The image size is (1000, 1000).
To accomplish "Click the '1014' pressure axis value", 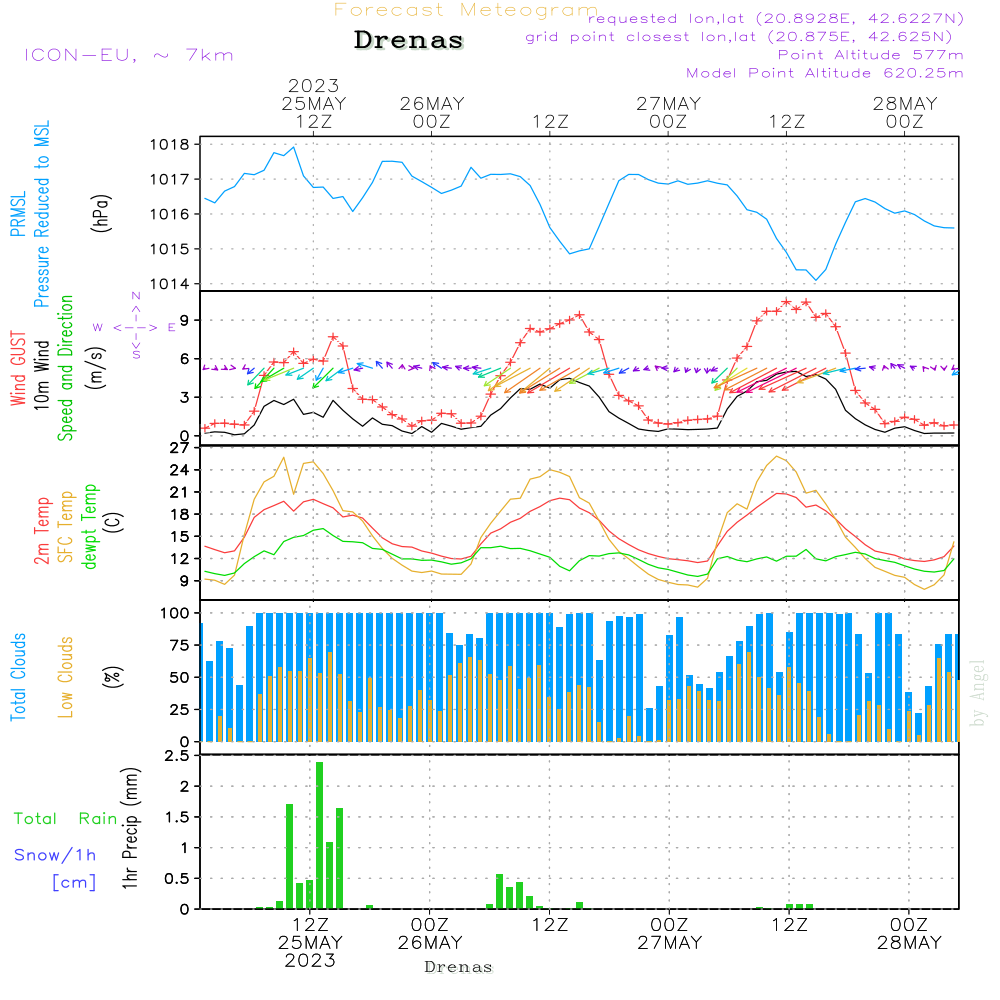I will tap(170, 284).
